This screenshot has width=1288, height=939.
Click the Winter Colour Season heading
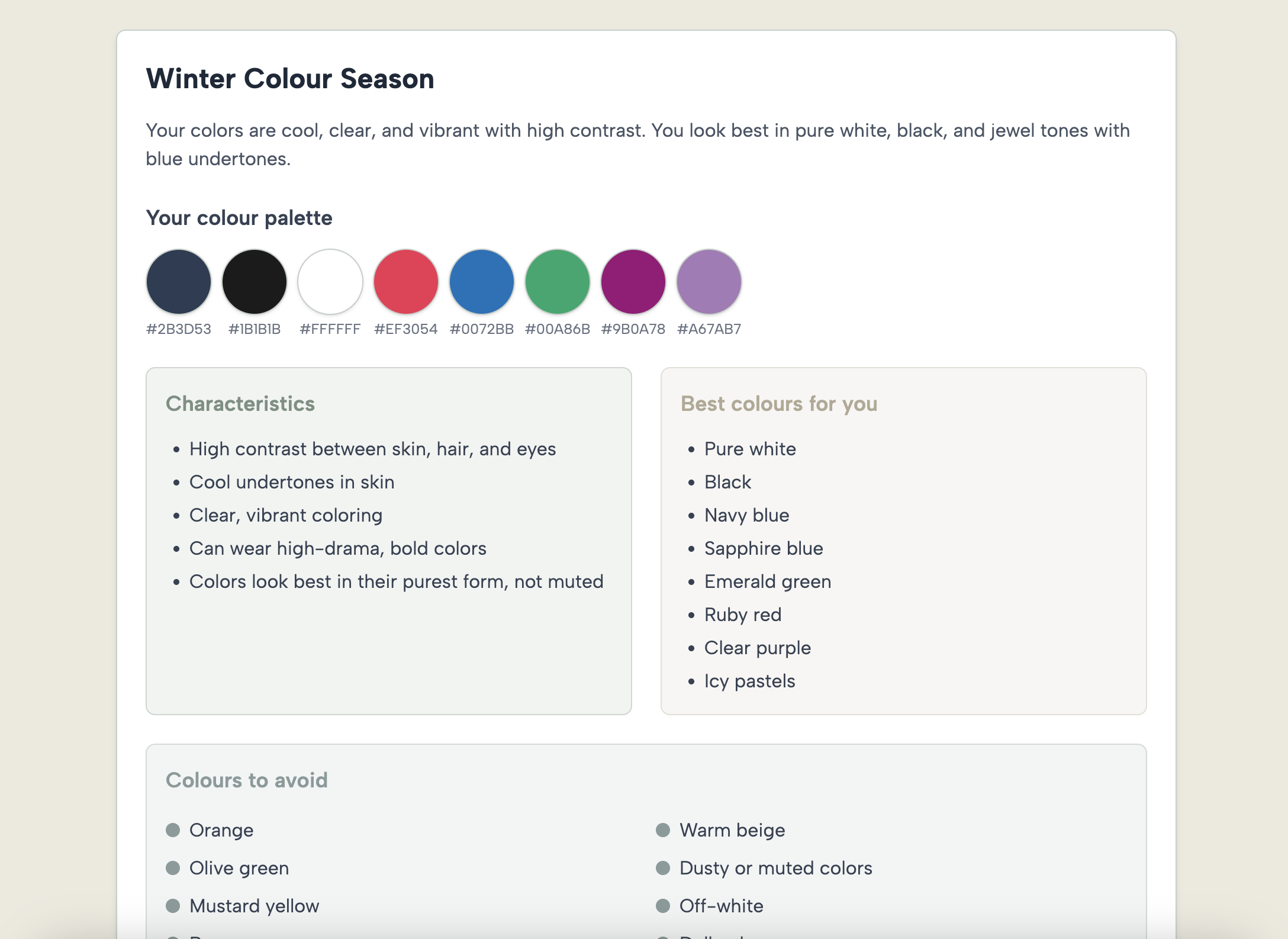coord(290,79)
